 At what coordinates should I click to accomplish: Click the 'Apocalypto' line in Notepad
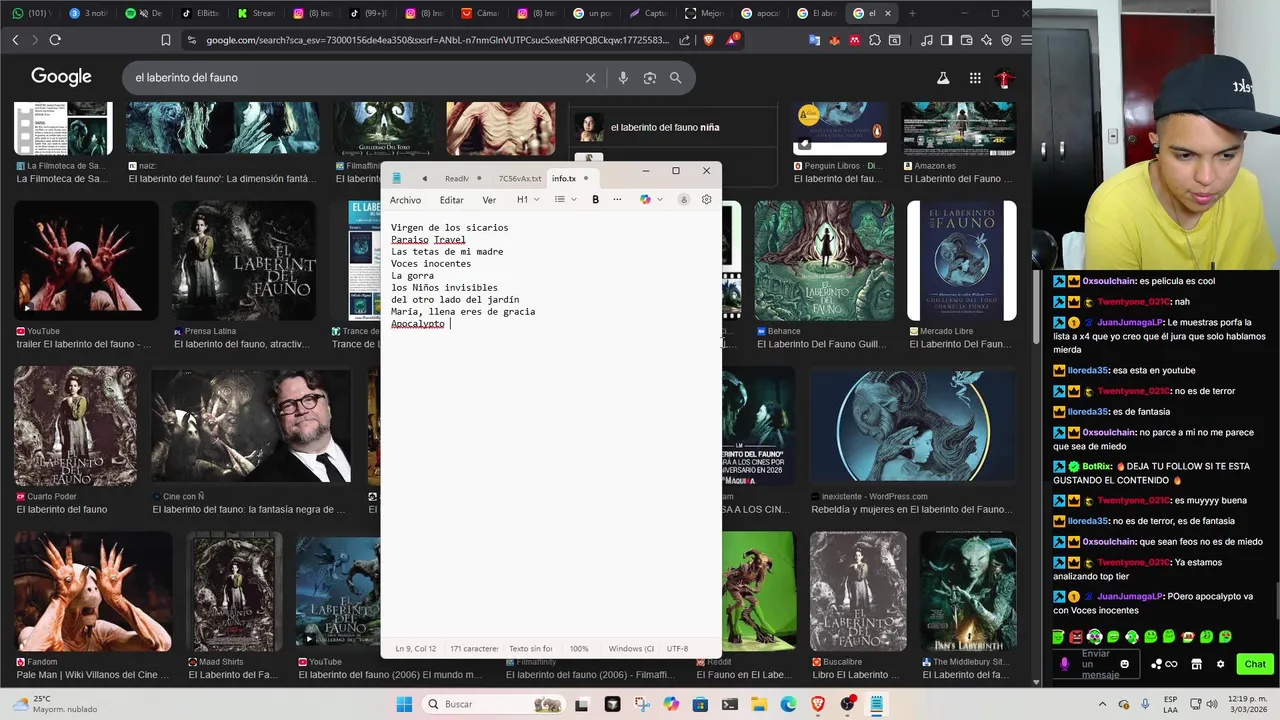click(x=418, y=324)
